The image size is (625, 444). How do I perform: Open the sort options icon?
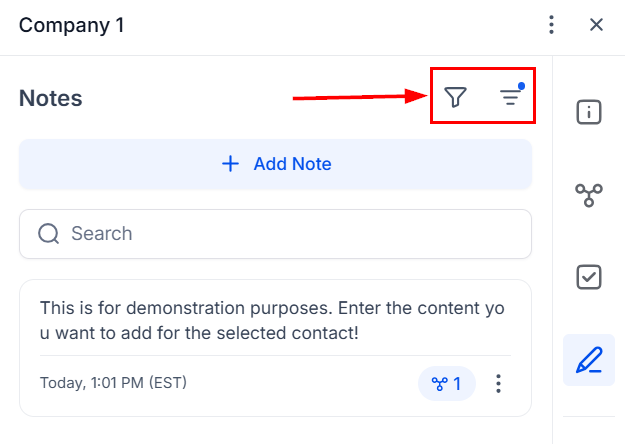point(510,97)
